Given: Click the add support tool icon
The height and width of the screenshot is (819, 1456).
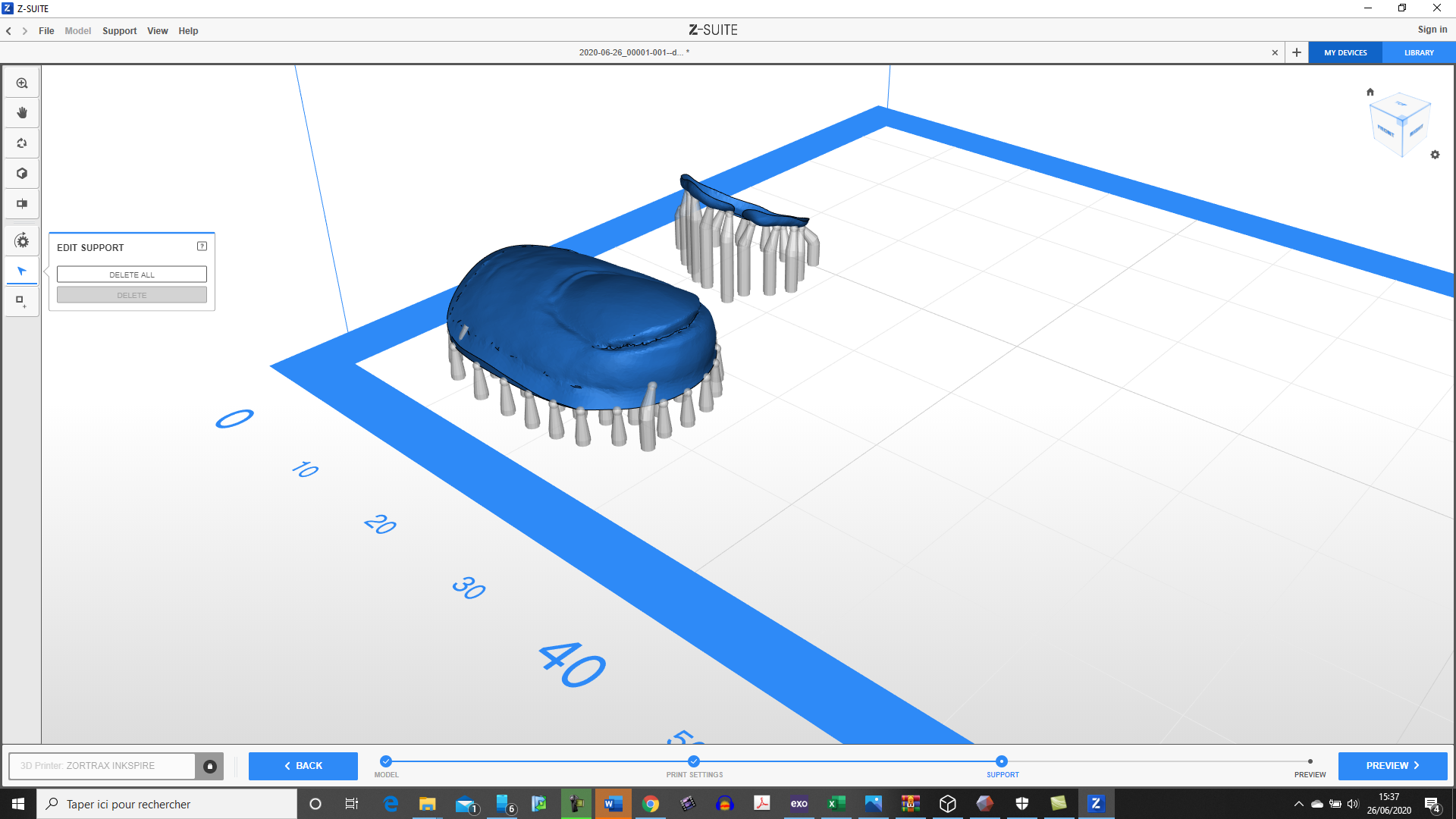Looking at the screenshot, I should pos(22,302).
